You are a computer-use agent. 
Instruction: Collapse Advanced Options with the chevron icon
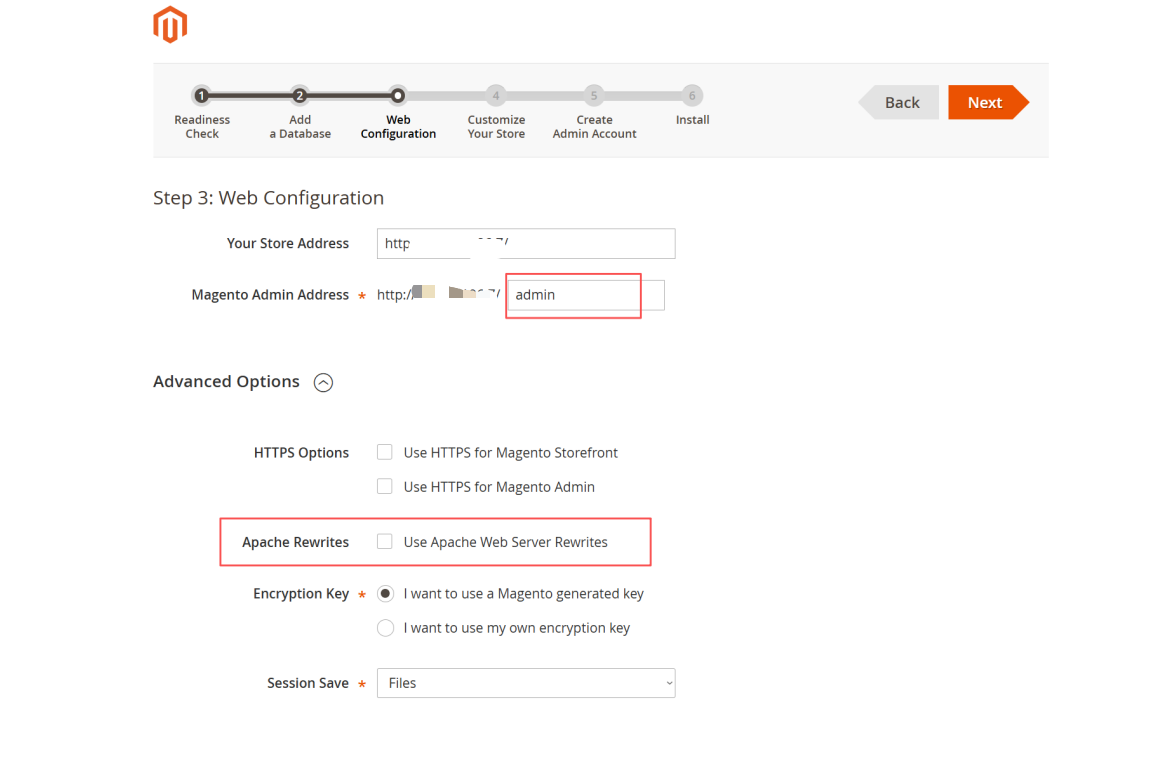tap(323, 382)
